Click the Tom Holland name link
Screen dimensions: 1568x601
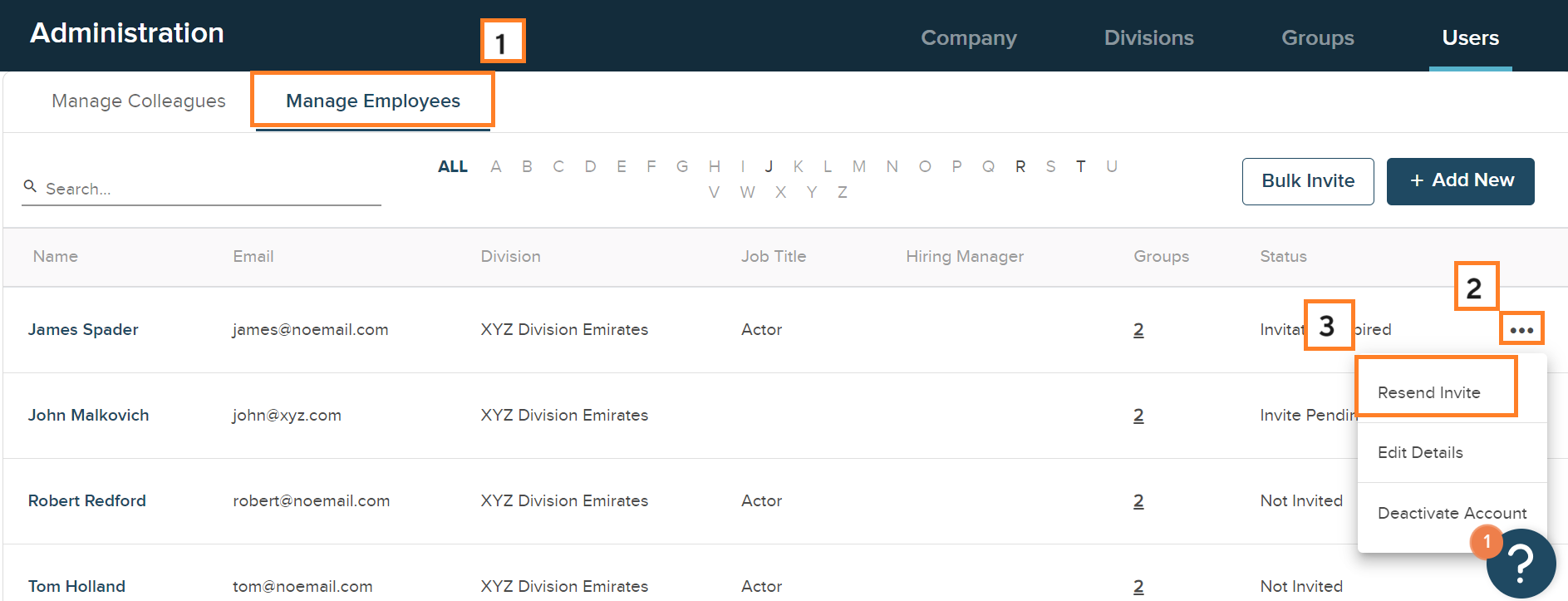[76, 586]
